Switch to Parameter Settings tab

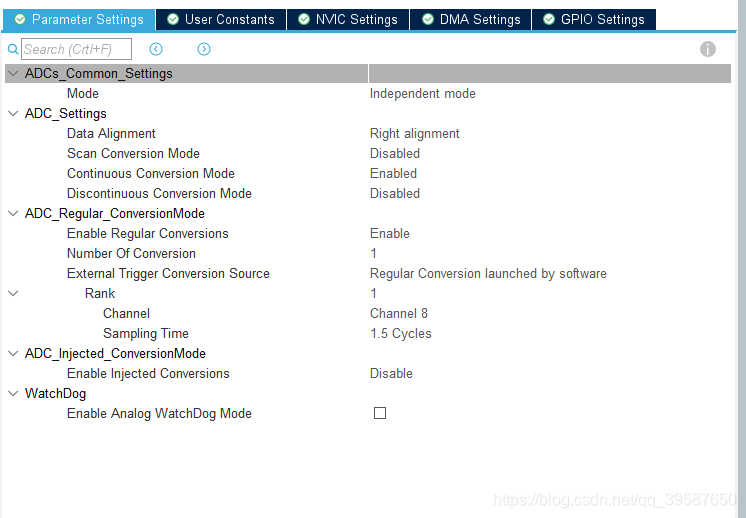pos(79,20)
